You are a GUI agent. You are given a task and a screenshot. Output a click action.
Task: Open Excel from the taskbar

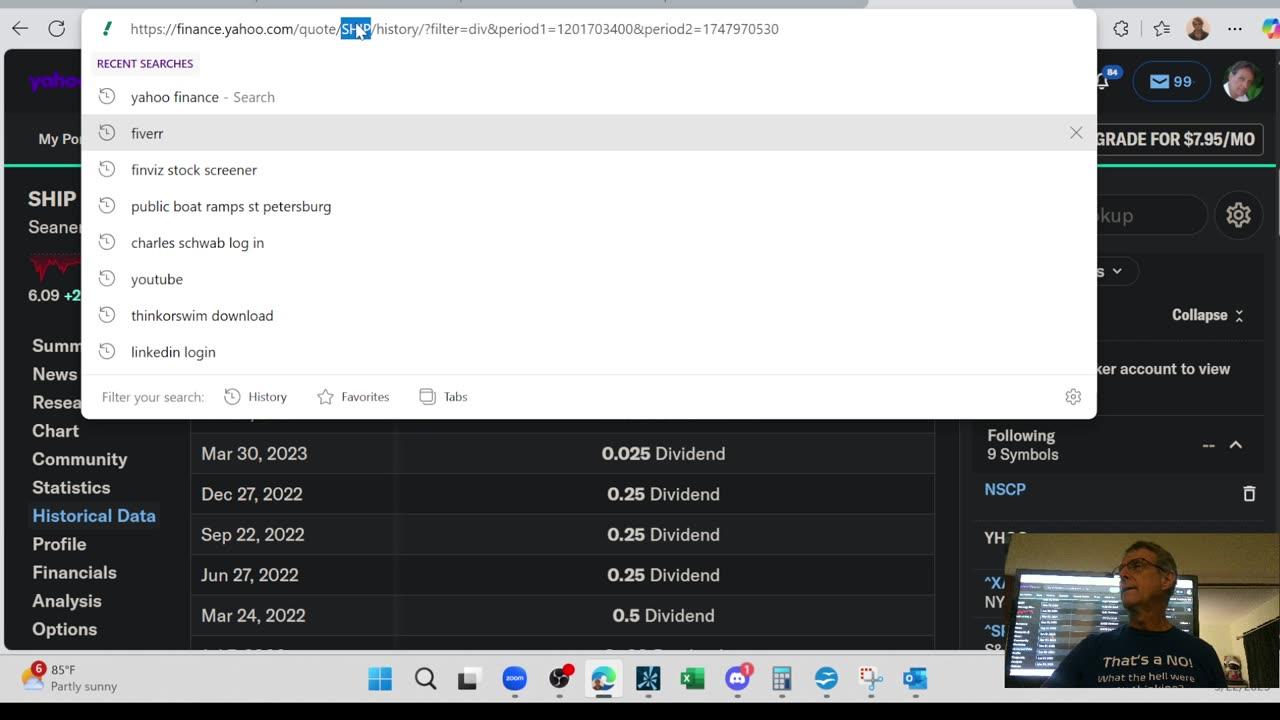coord(692,680)
